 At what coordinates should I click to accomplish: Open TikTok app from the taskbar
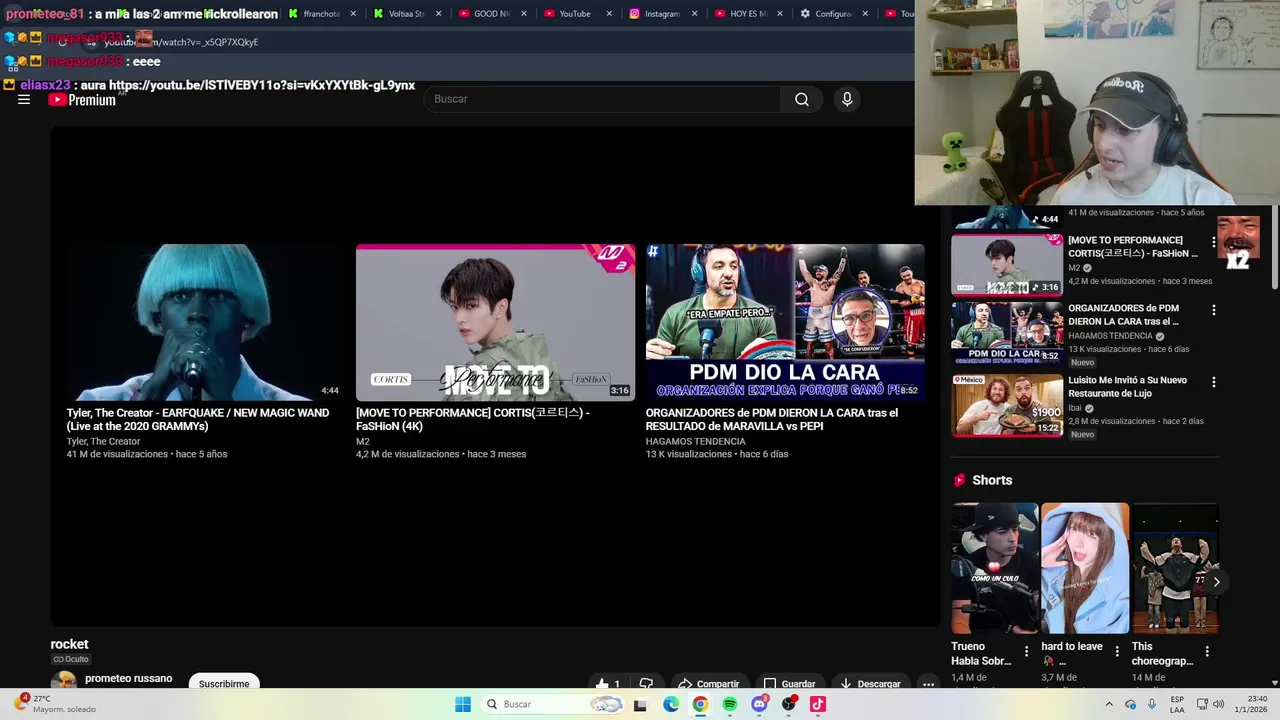818,704
